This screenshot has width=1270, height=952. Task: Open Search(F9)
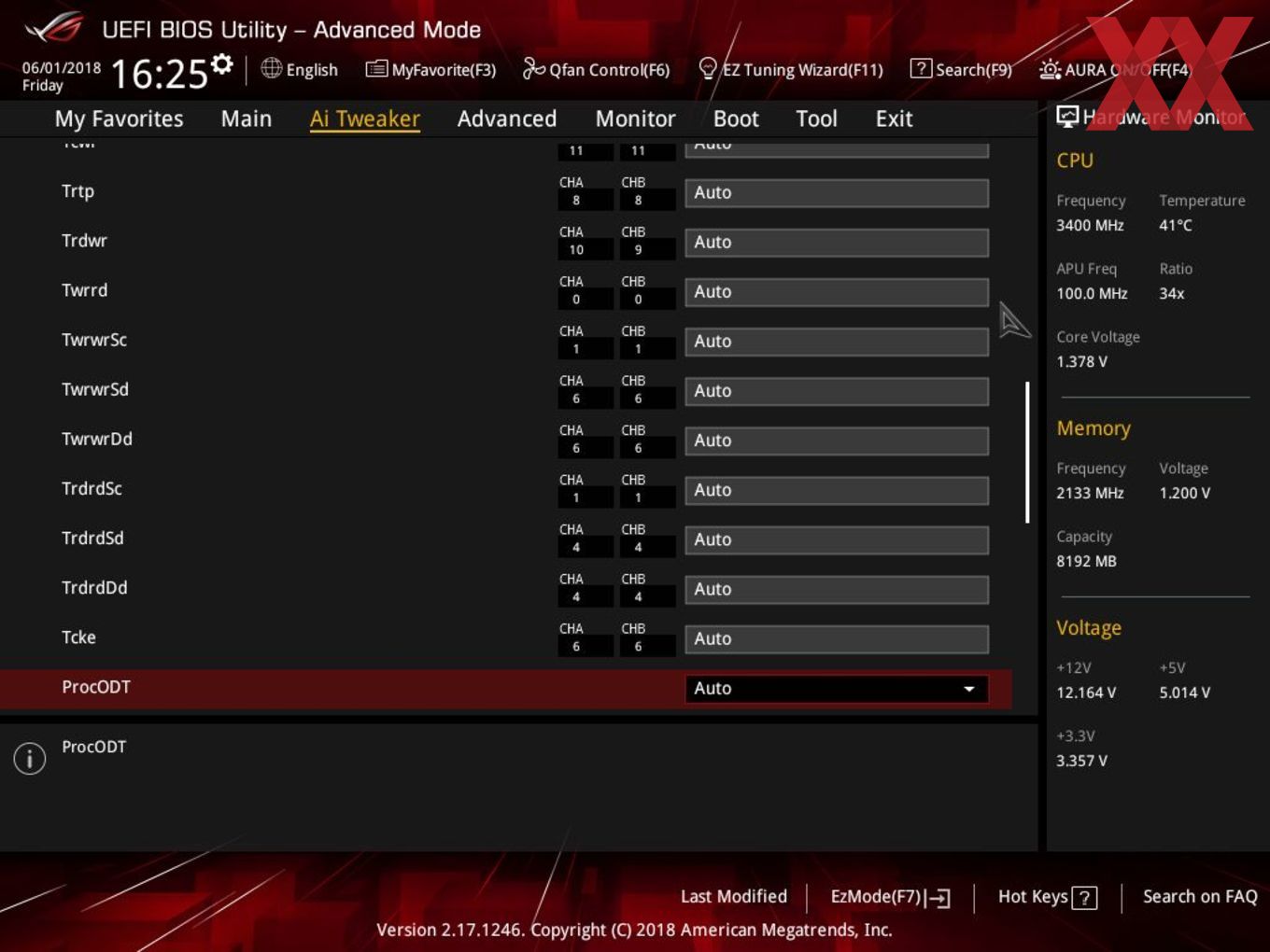pyautogui.click(x=961, y=69)
